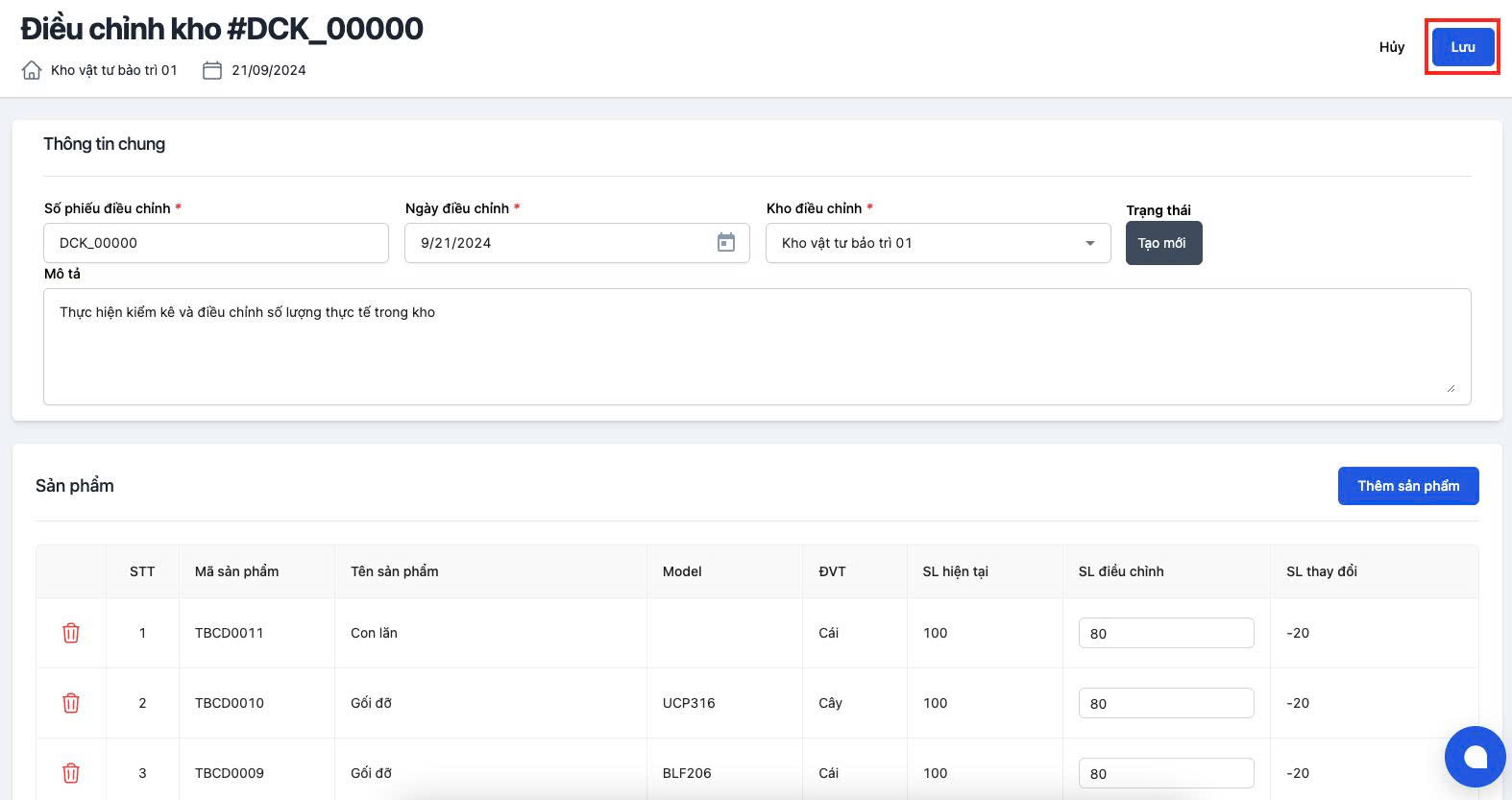Click the Hủy cancel button
Viewport: 1512px width, 800px height.
(x=1391, y=47)
